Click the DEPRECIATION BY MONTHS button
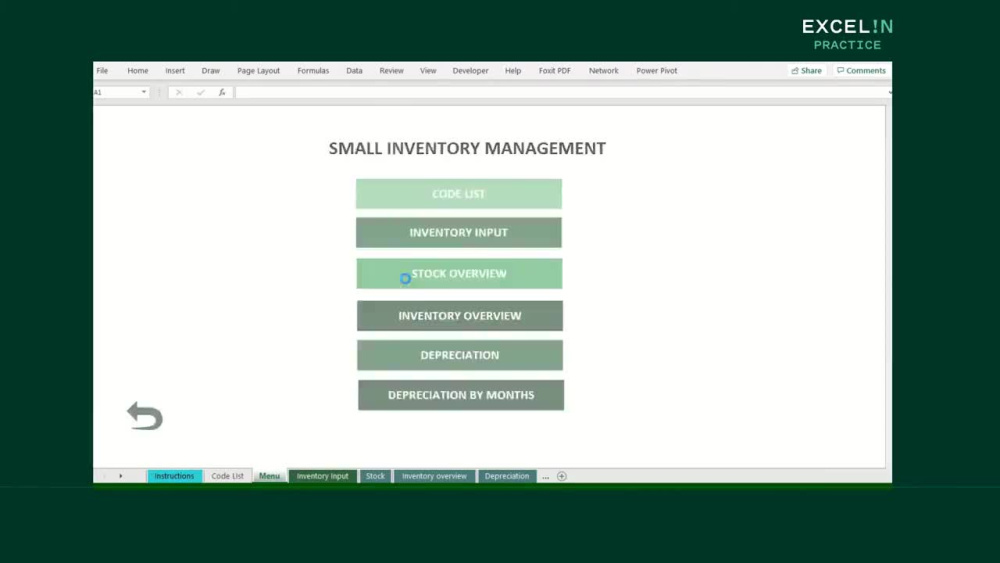The image size is (1000, 563). pyautogui.click(x=461, y=395)
